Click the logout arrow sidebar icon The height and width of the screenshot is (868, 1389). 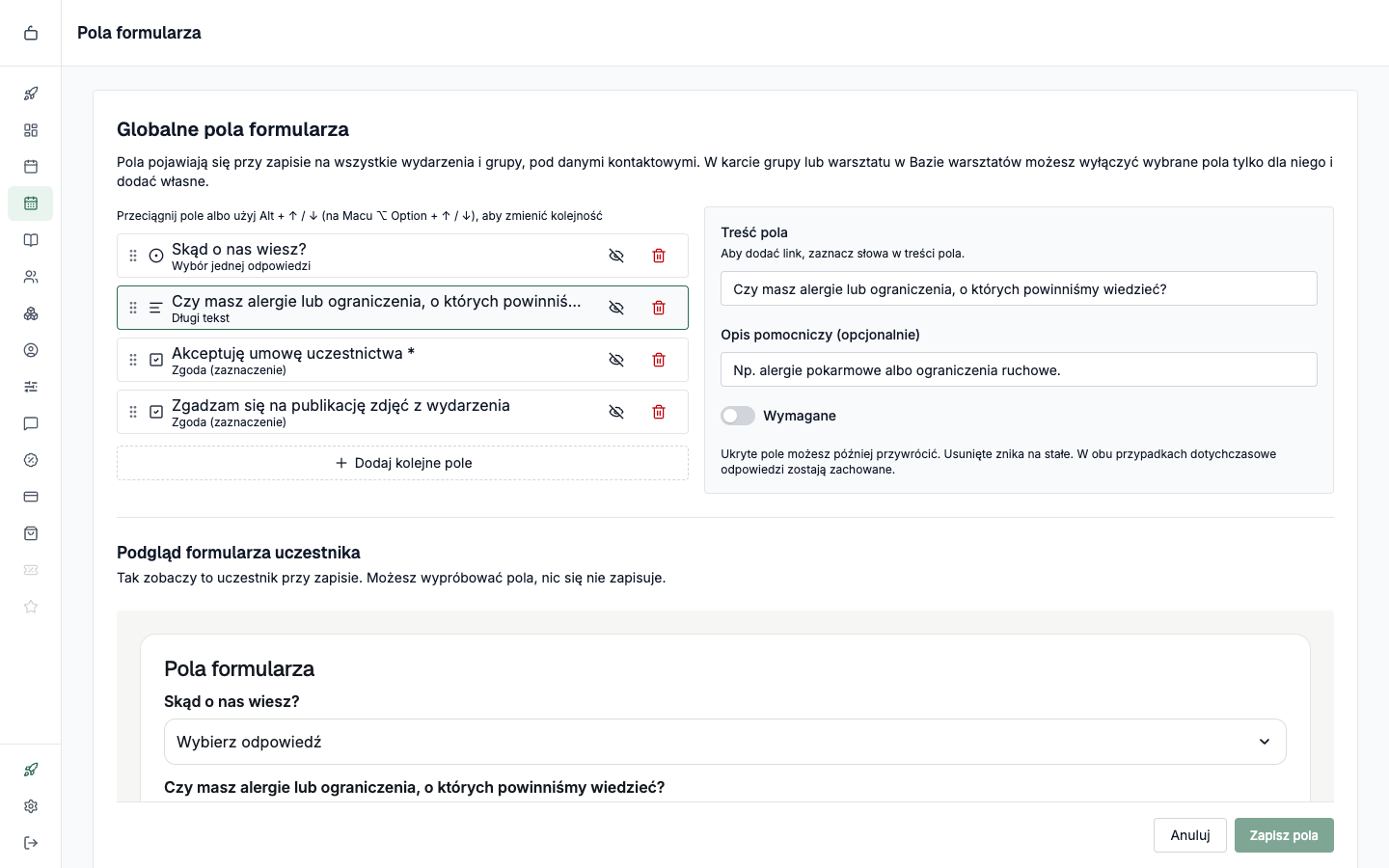click(31, 843)
